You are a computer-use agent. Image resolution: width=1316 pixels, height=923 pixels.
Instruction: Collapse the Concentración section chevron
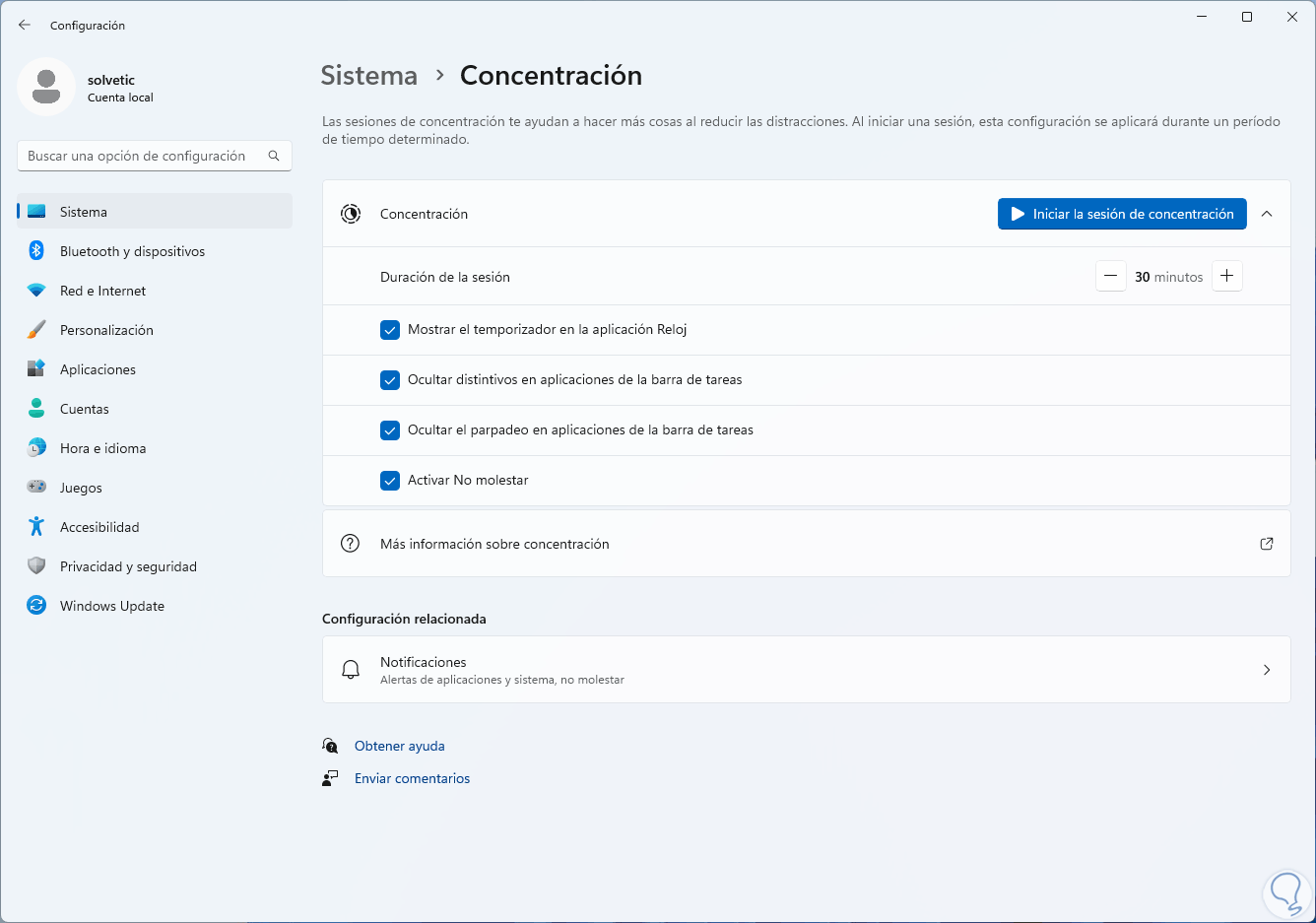1267,214
